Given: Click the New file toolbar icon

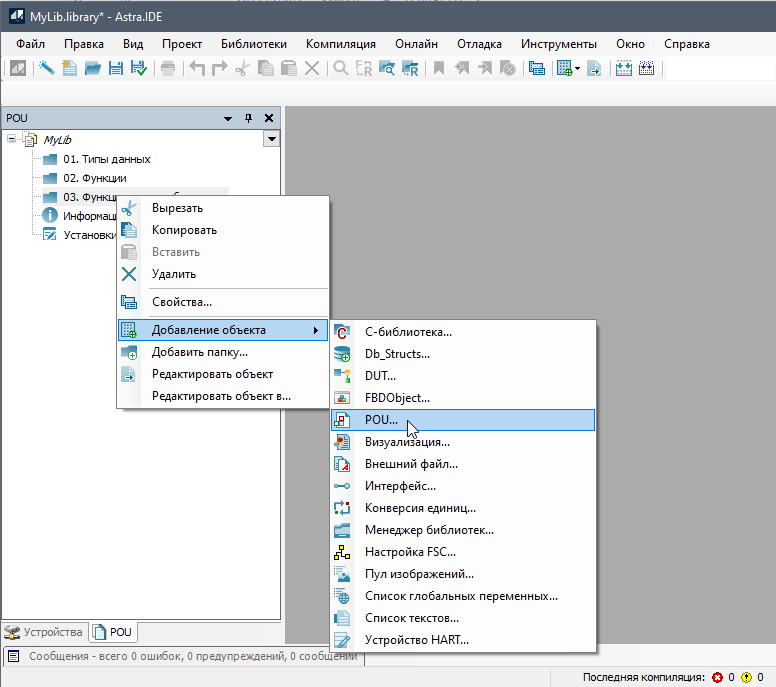Looking at the screenshot, I should coord(69,68).
